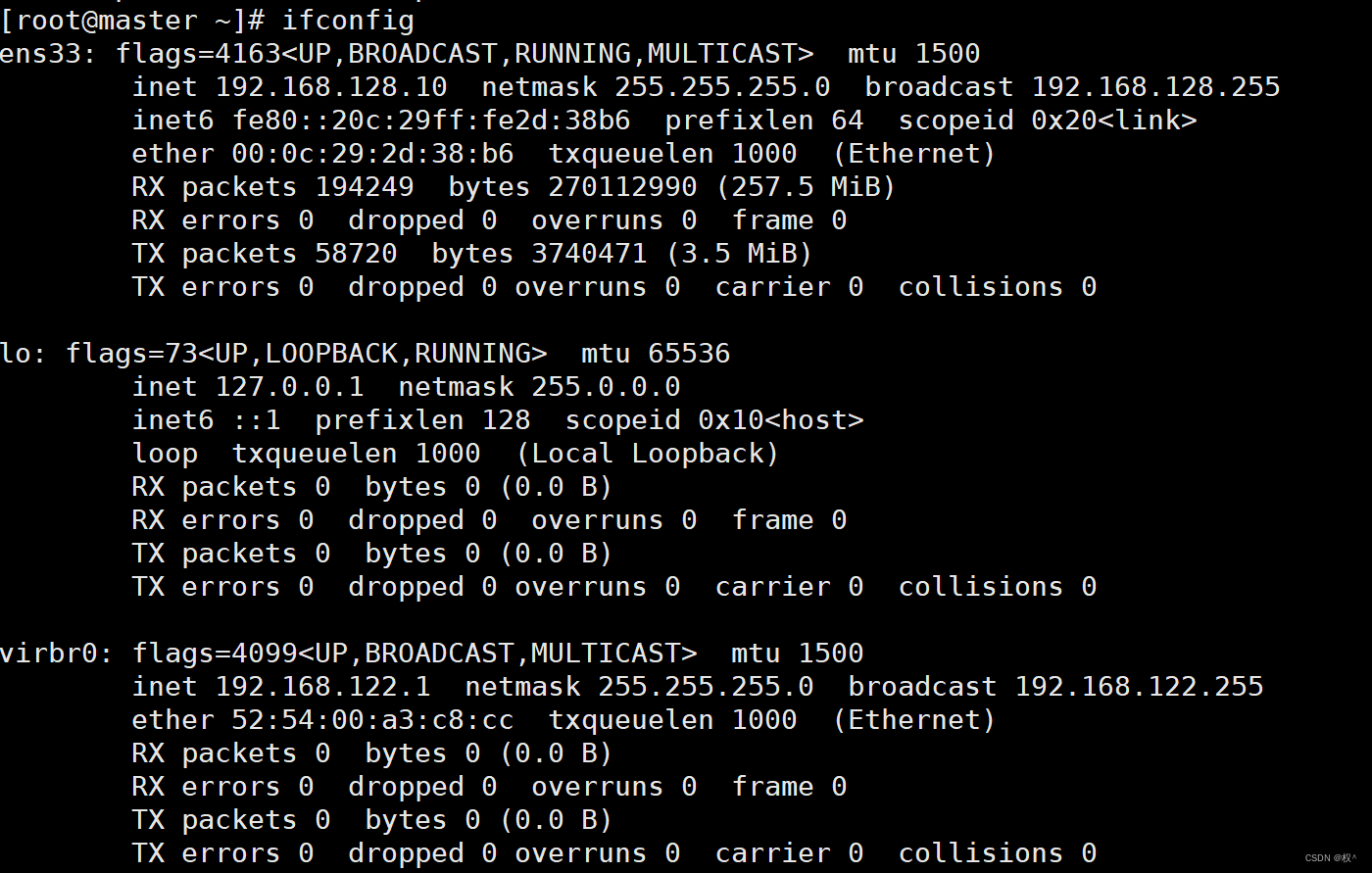Click the MAC address '52:54:00:a3:c8:cc'

372,719
